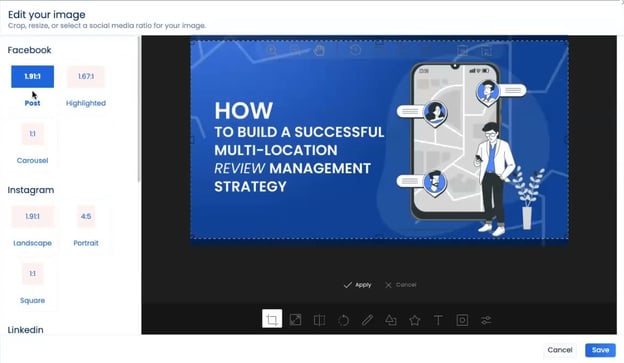This screenshot has height=363, width=624.
Task: Apply the crop selection
Action: 357,285
